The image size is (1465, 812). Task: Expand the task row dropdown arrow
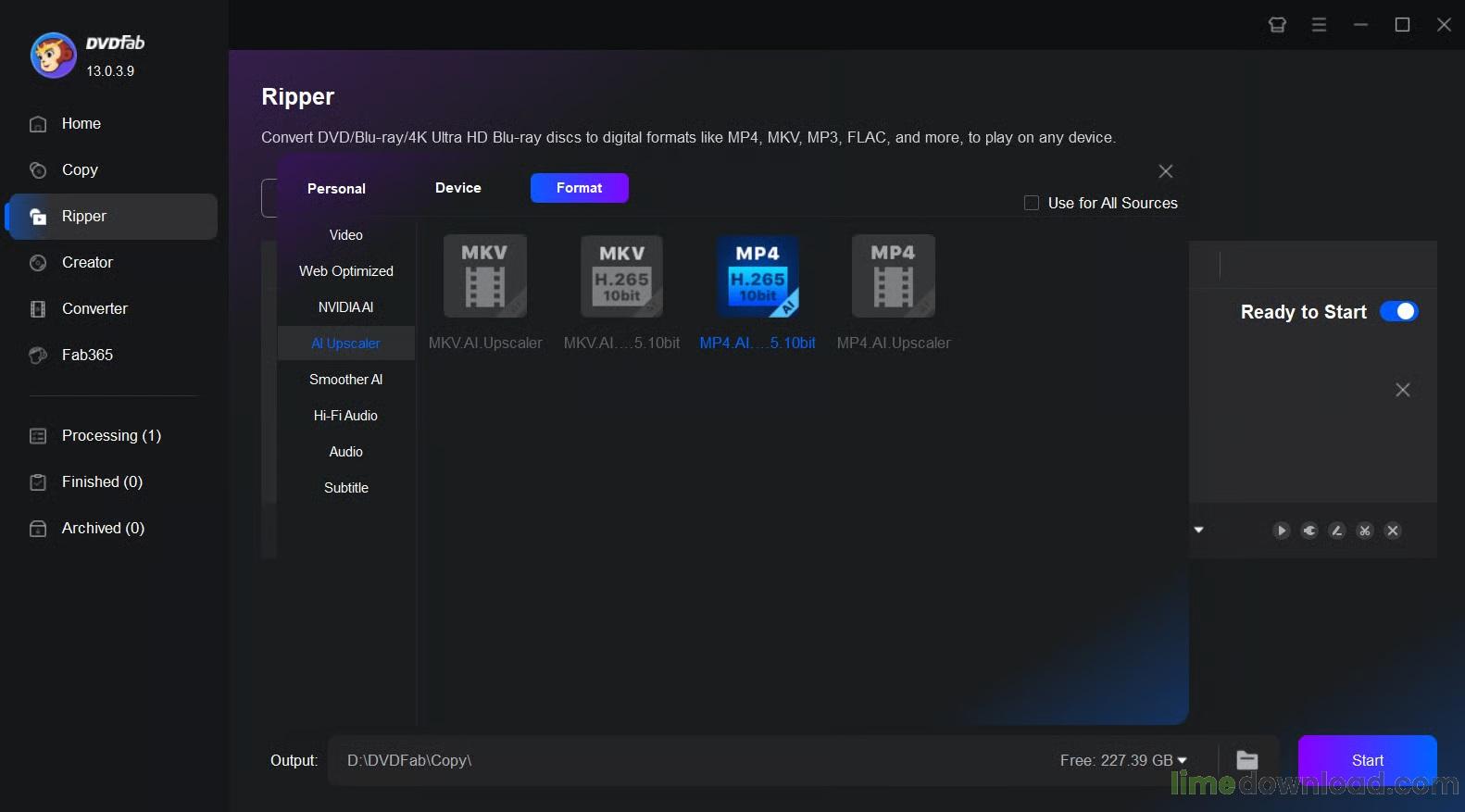[1199, 531]
